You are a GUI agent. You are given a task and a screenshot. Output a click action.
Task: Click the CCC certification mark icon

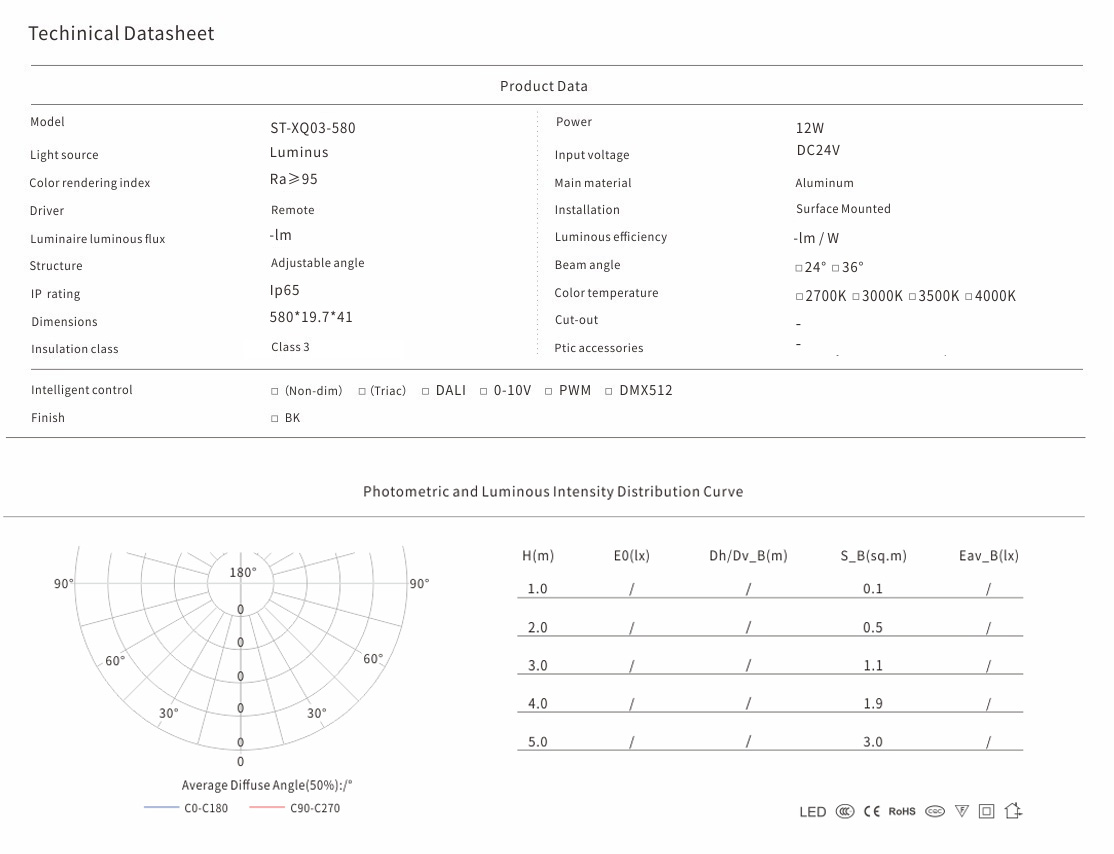pyautogui.click(x=845, y=811)
